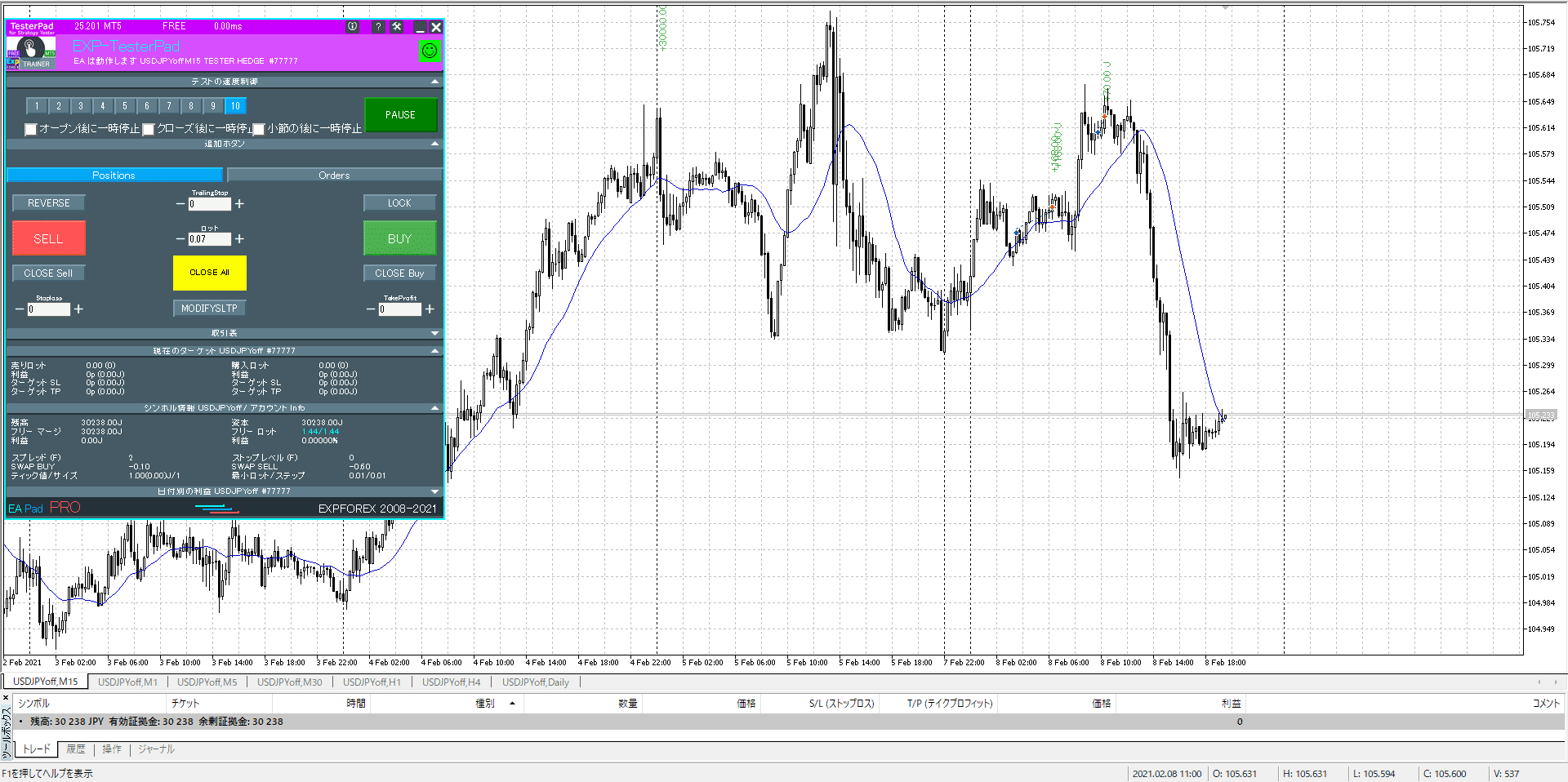1568x782 pixels.
Task: Click the TesterPad trainer logo
Action: tap(31, 52)
